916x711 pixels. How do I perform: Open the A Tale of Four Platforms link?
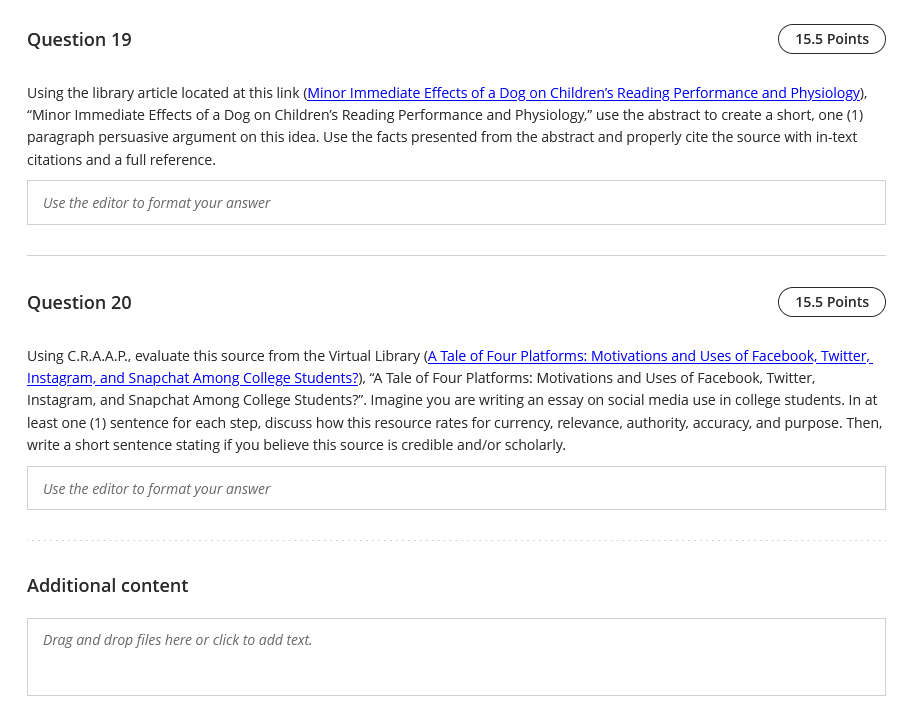pos(649,356)
